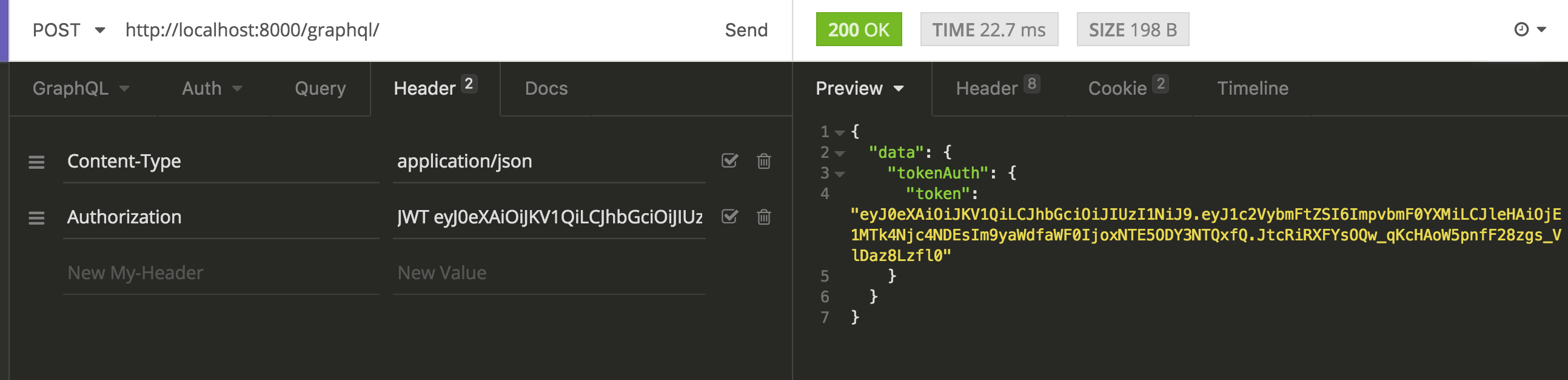This screenshot has width=1568, height=380.
Task: Select the request Header tab
Action: (x=435, y=88)
